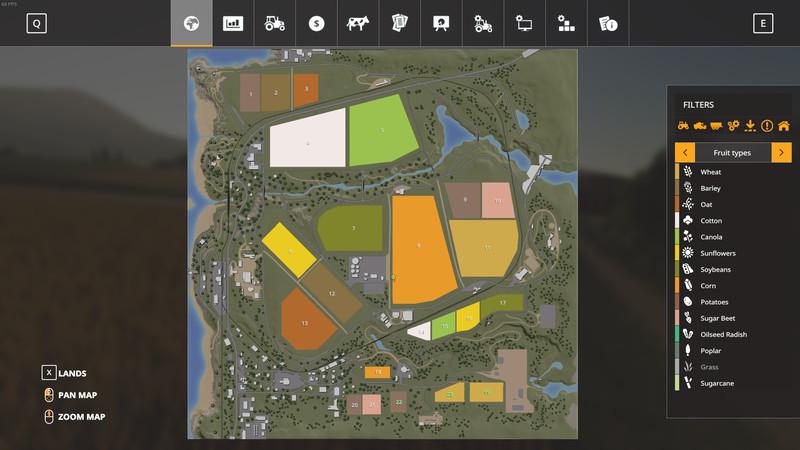Open the general game settings monitor tab
The image size is (800, 450).
pyautogui.click(x=524, y=23)
